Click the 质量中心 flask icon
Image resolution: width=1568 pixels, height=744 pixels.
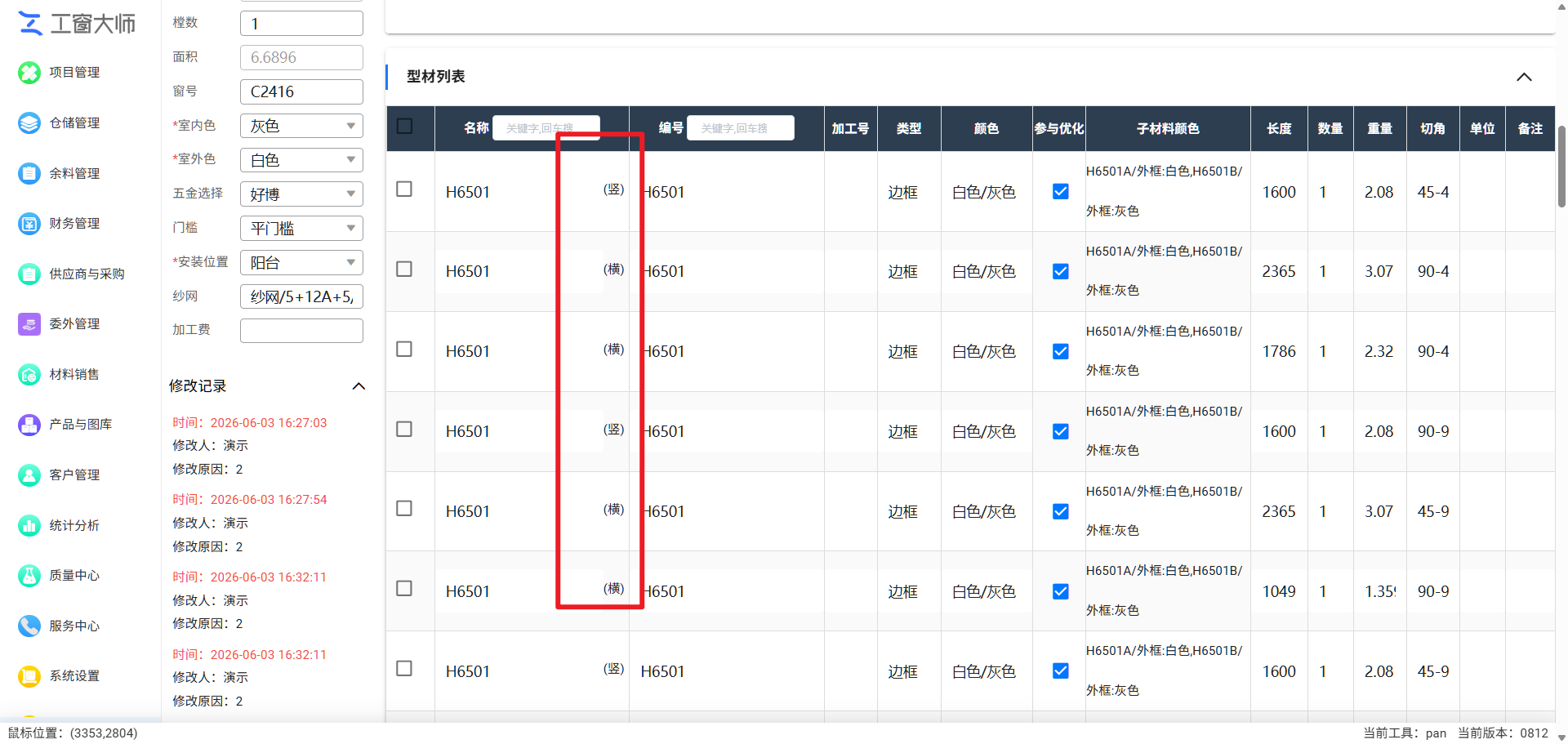click(x=29, y=576)
